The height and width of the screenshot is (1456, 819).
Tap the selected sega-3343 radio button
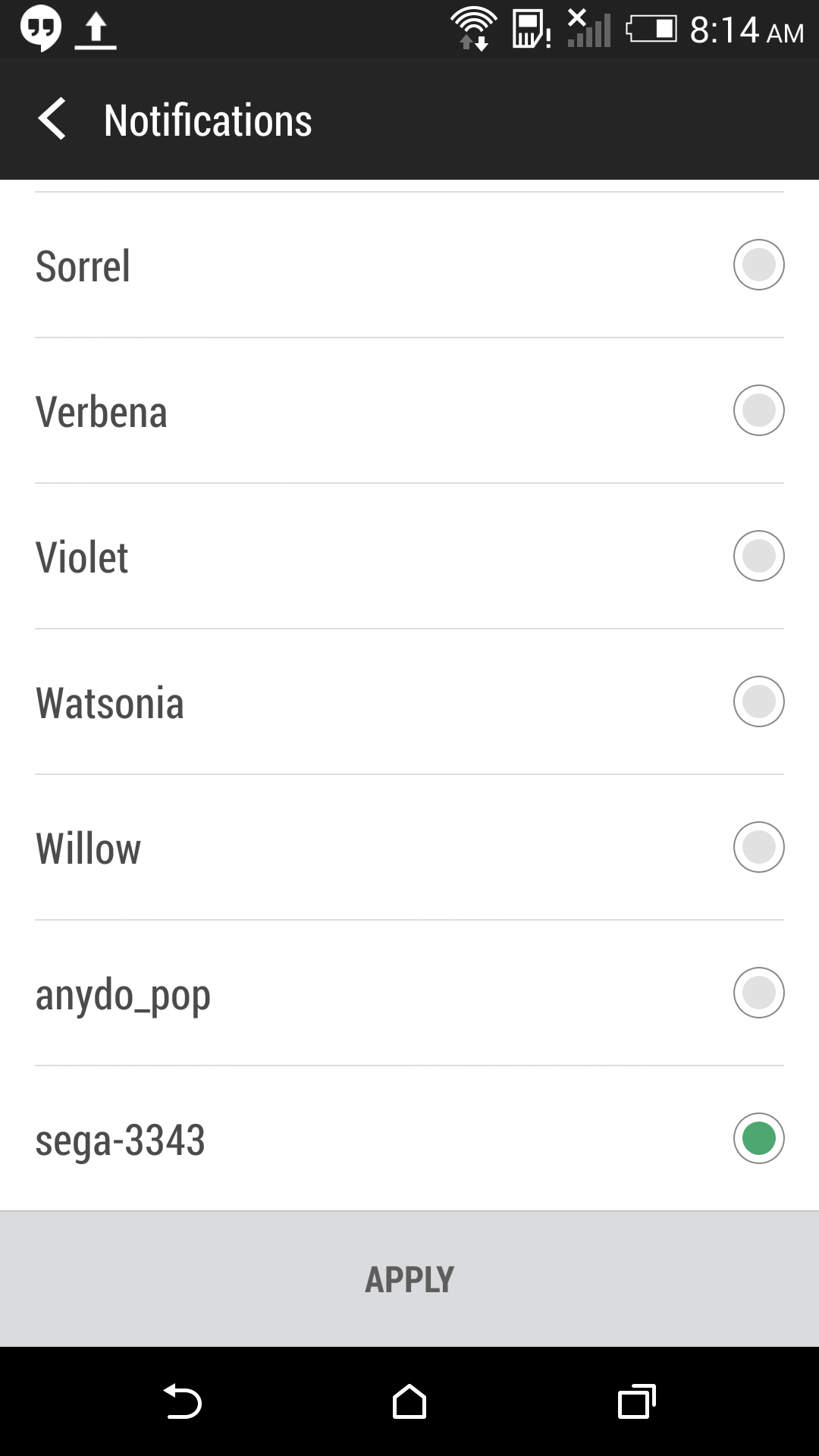[x=758, y=1138]
